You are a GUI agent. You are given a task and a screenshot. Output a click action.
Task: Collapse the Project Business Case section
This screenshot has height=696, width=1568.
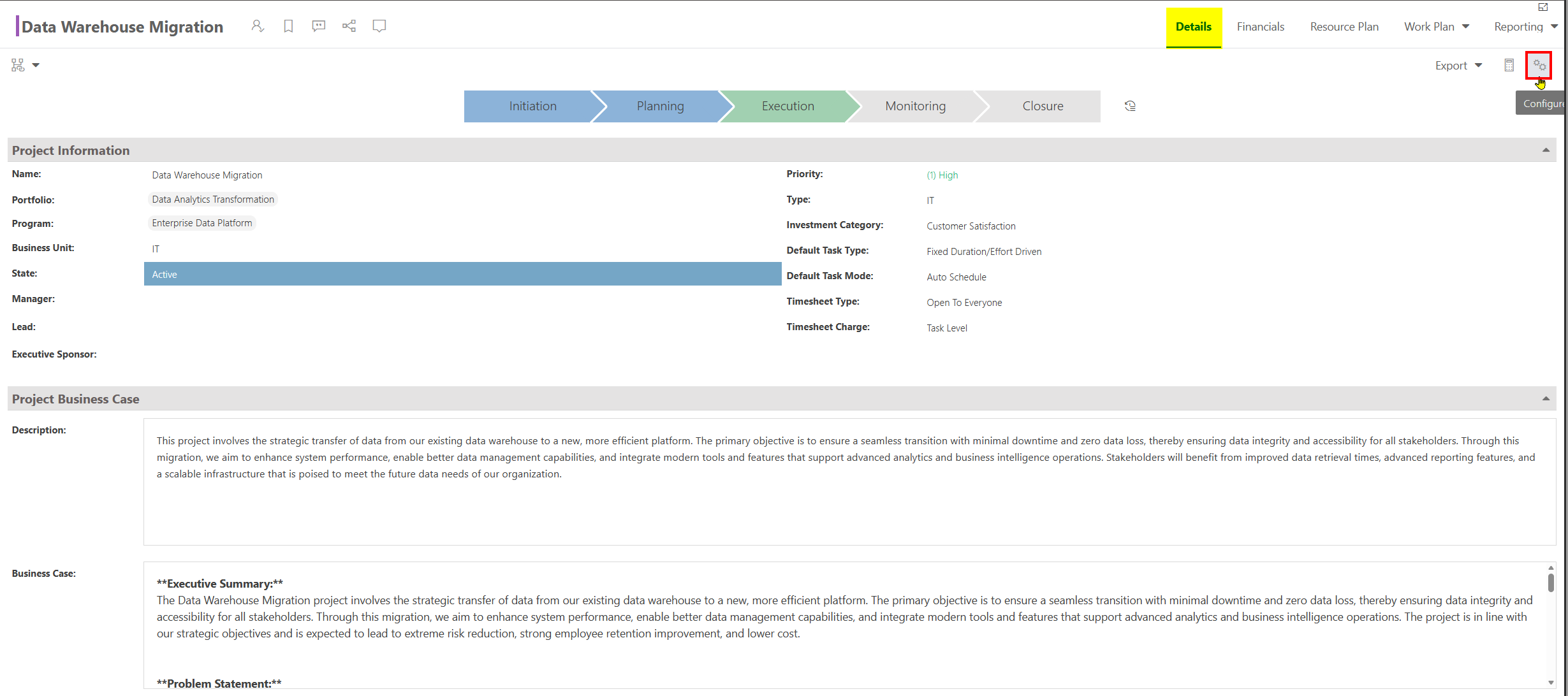click(x=1546, y=398)
